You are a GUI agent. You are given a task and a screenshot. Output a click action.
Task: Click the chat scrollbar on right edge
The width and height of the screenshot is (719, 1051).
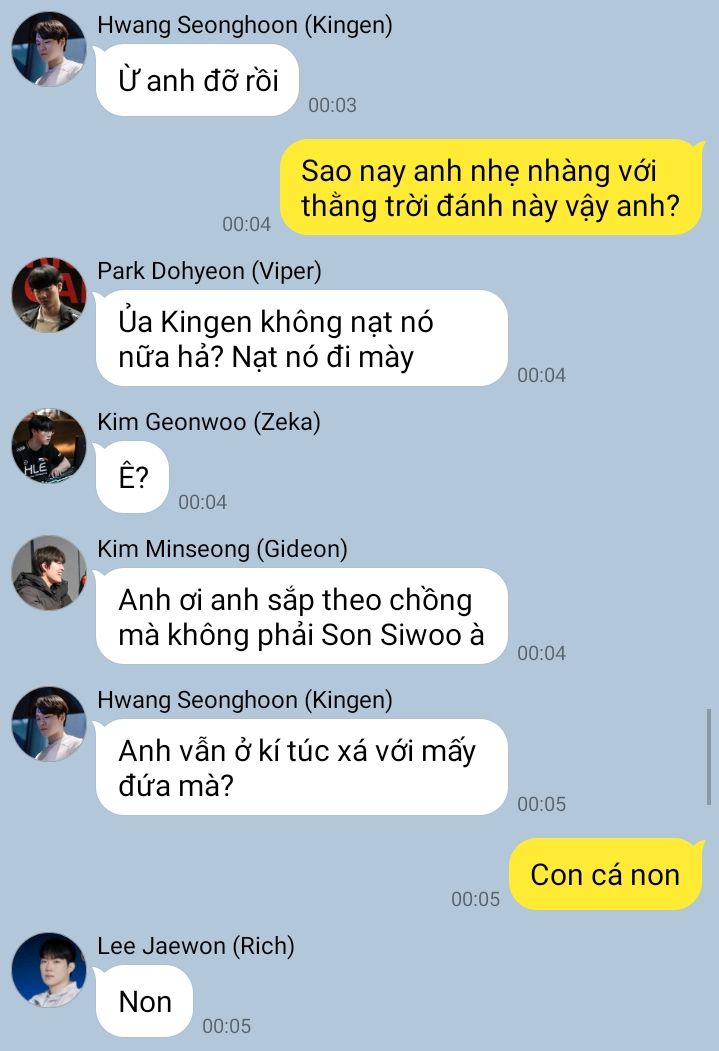(x=709, y=756)
